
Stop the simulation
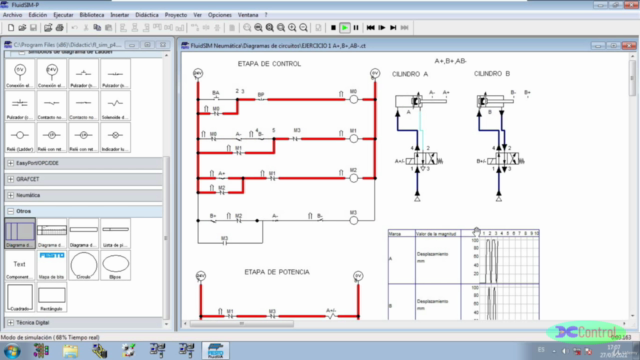click(333, 28)
